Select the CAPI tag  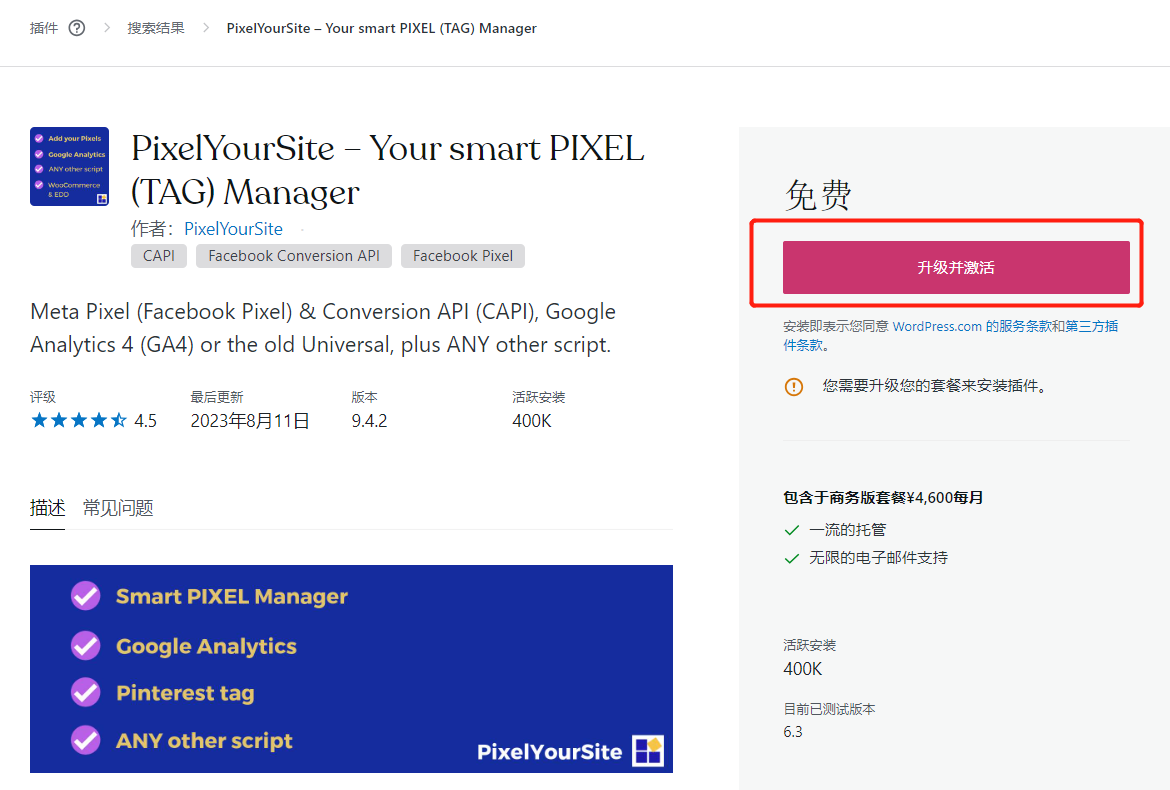pyautogui.click(x=158, y=256)
